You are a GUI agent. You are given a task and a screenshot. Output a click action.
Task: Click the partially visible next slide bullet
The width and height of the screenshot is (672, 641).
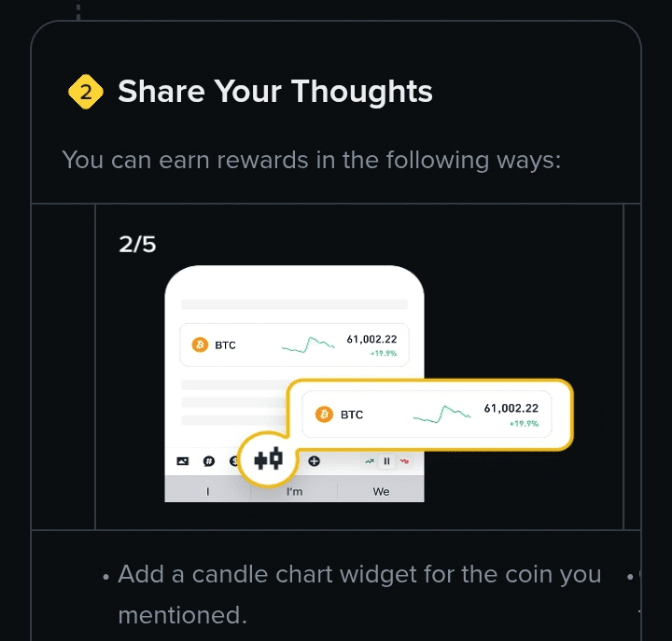[631, 576]
